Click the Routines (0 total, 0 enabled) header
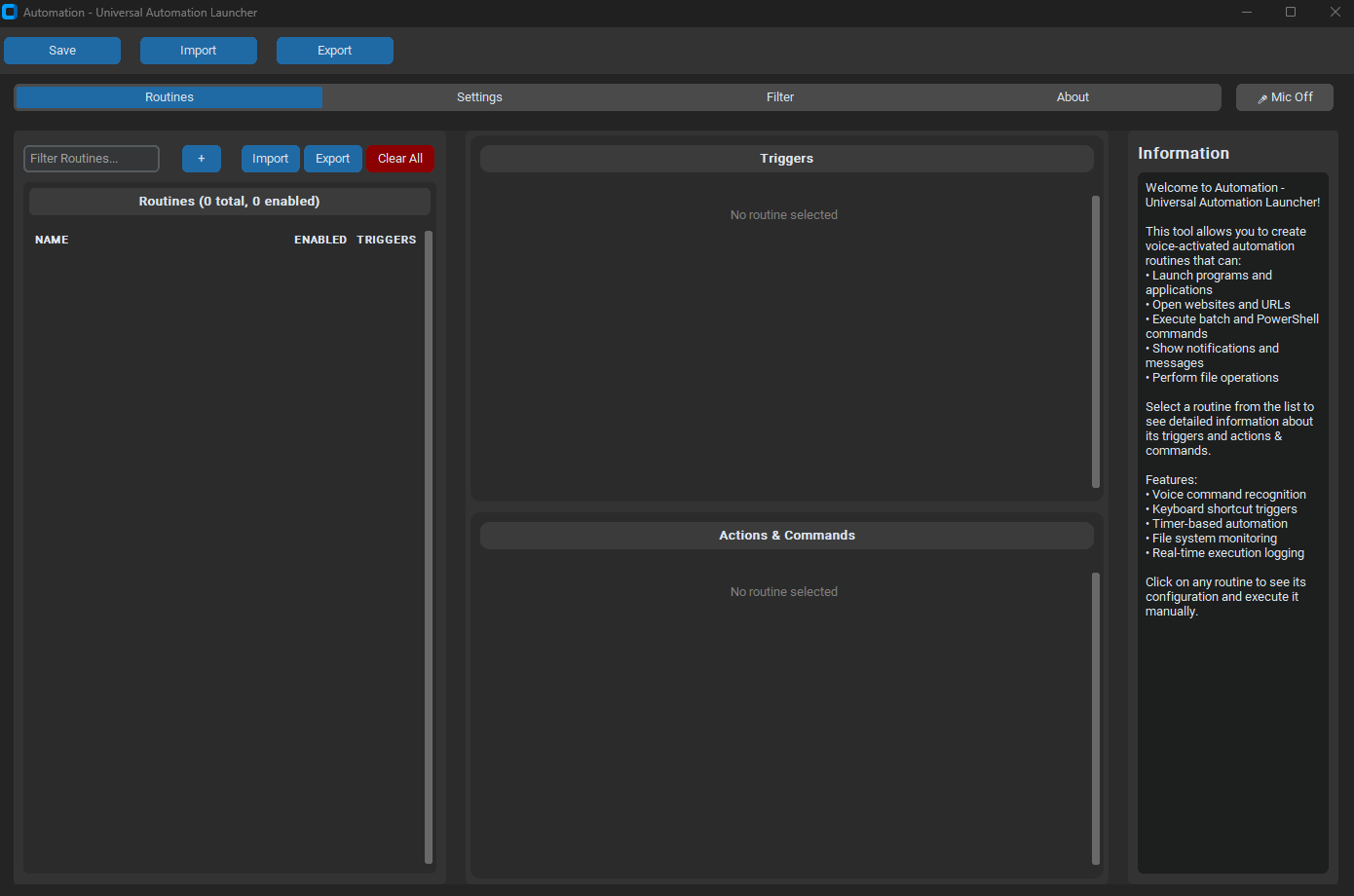Image resolution: width=1354 pixels, height=896 pixels. coord(230,202)
